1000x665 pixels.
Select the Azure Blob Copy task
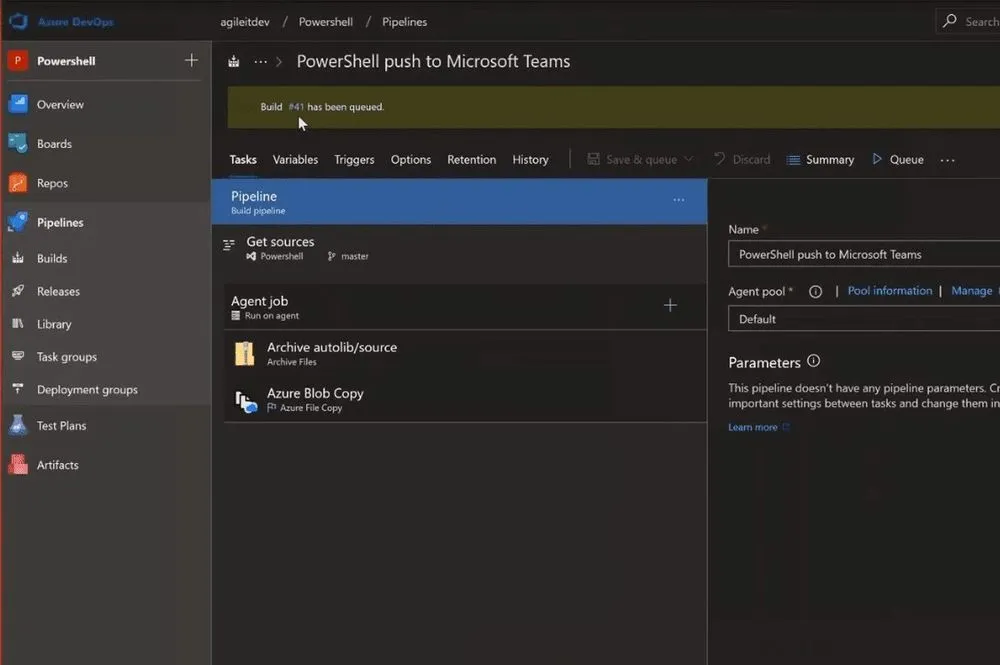pos(465,399)
